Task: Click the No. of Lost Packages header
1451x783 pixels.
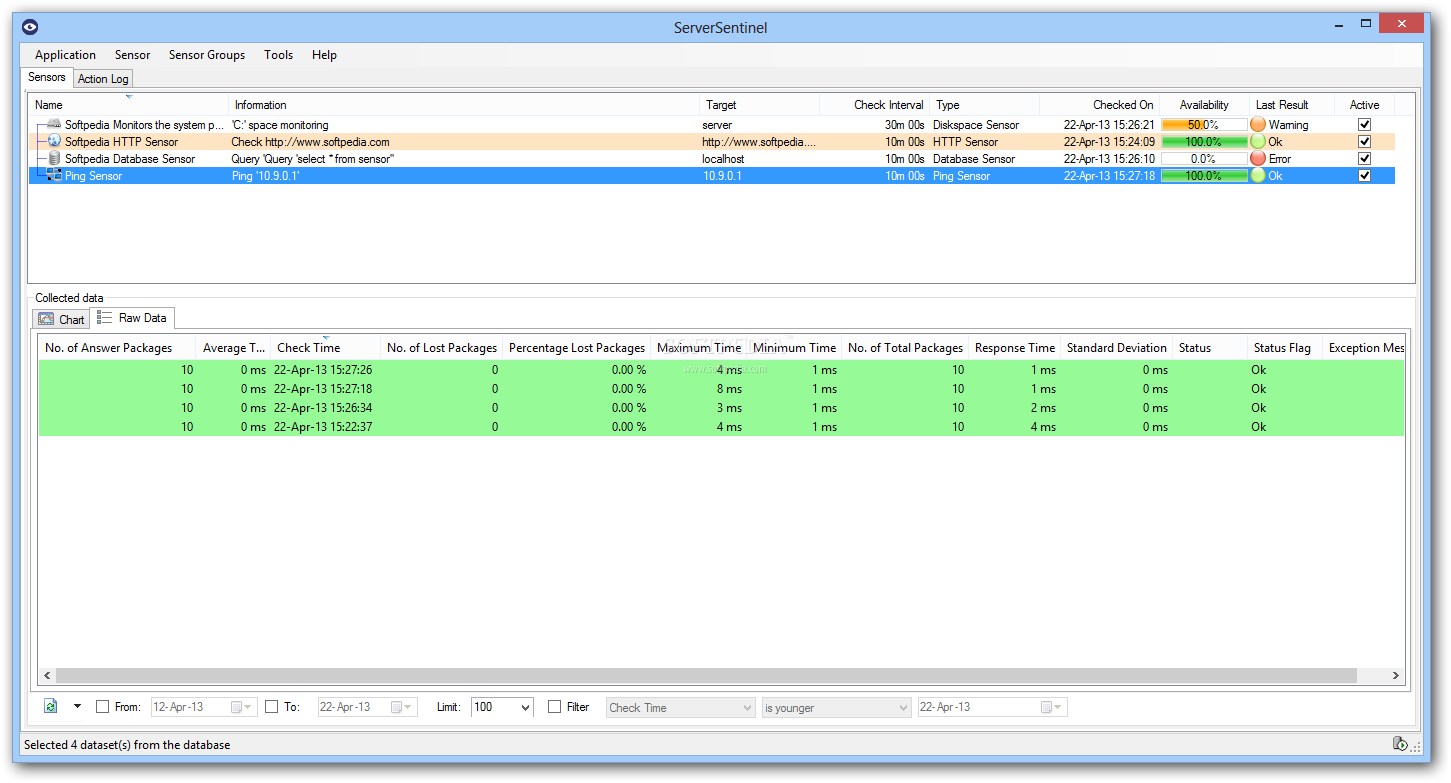Action: (x=441, y=348)
